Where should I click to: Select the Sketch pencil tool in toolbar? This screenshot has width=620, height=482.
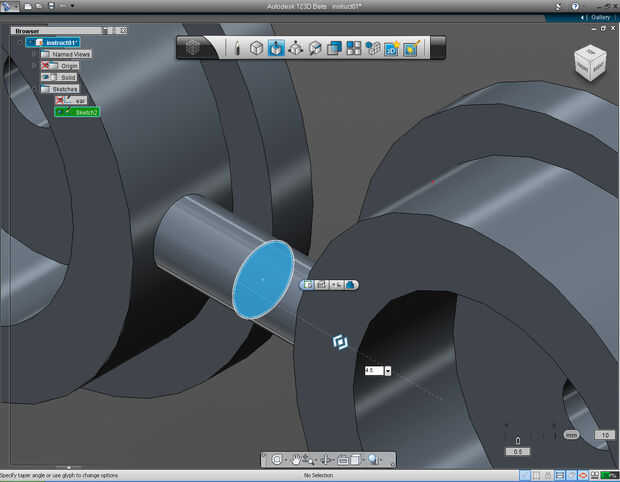pos(237,48)
